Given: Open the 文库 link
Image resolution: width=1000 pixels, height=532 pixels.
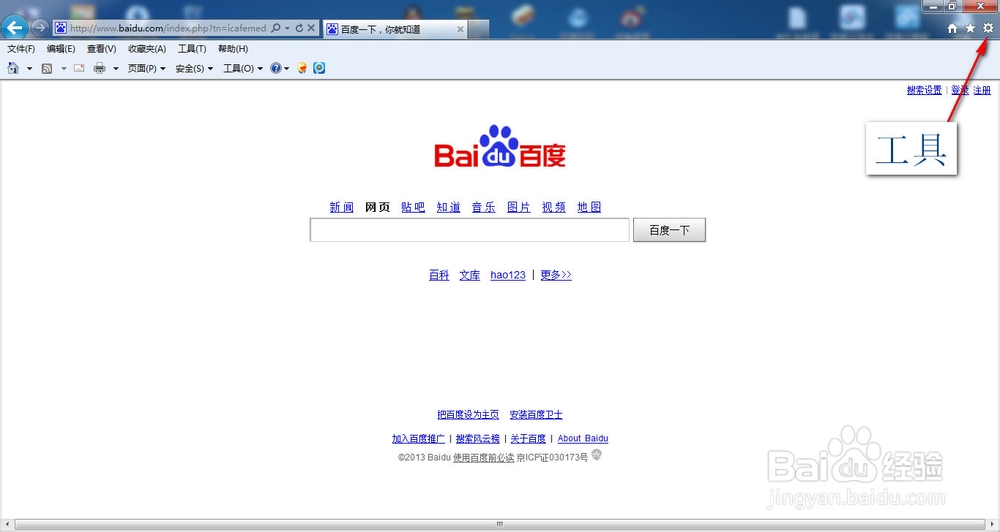Looking at the screenshot, I should coord(469,275).
